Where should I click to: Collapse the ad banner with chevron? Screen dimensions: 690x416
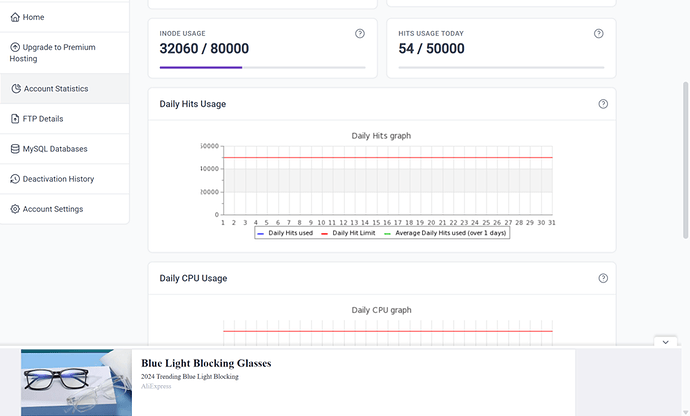coord(667,342)
